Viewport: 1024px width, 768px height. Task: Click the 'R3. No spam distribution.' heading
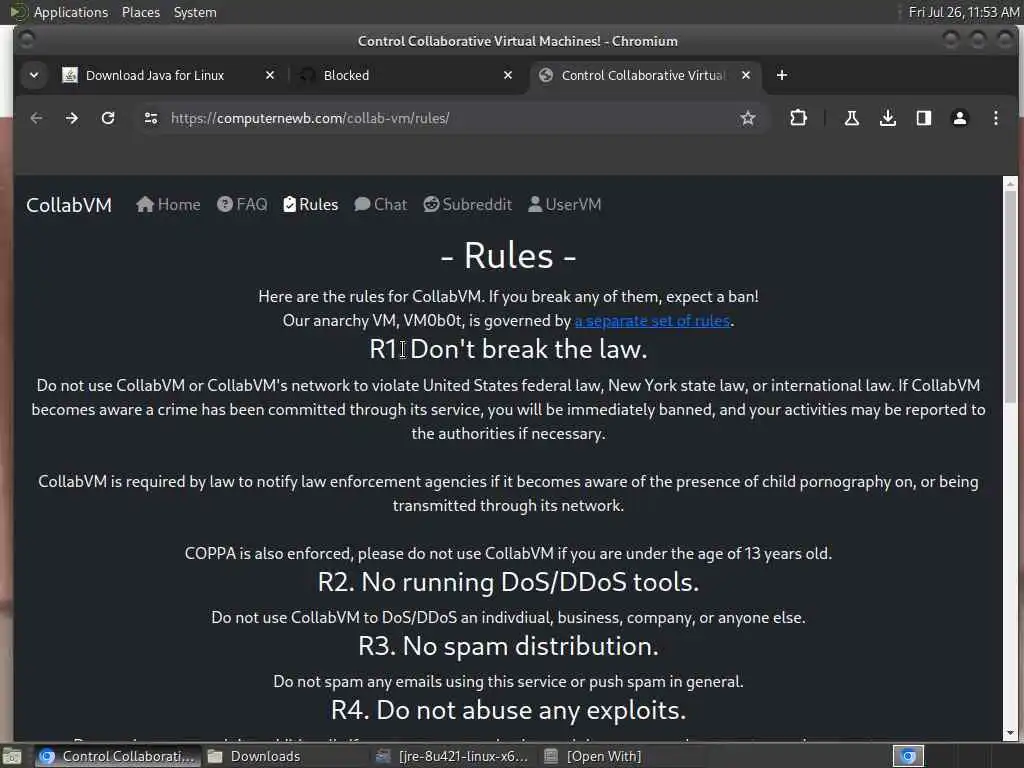pyautogui.click(x=508, y=646)
